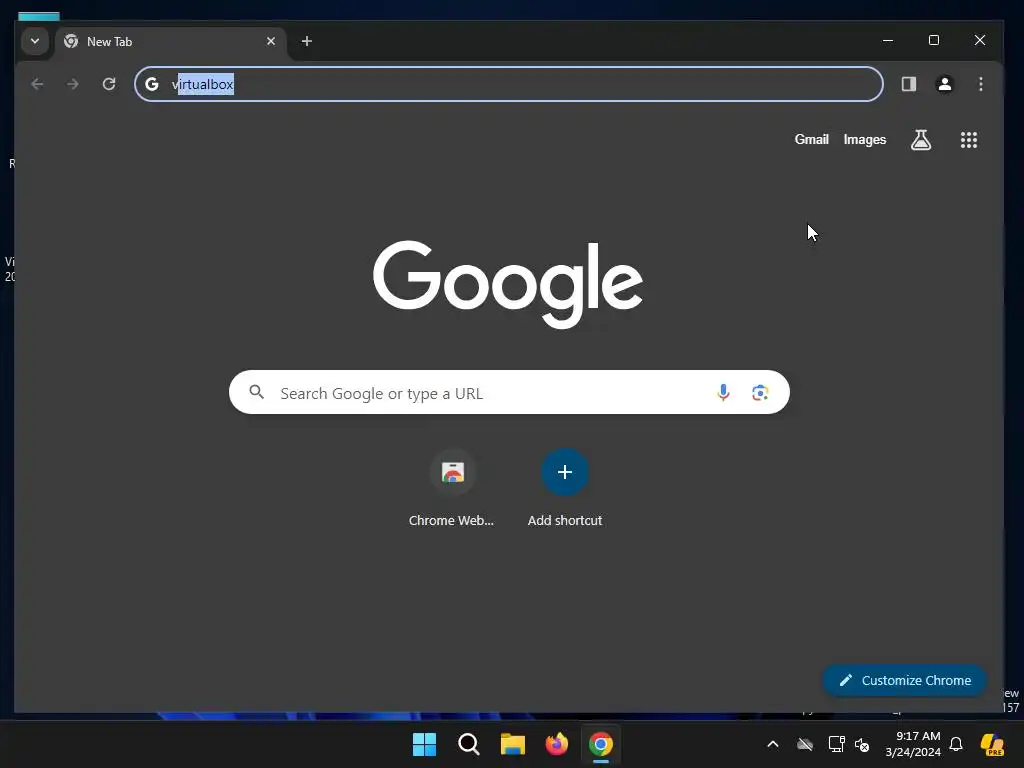Open a new tab with plus button
The width and height of the screenshot is (1024, 768).
click(x=306, y=41)
